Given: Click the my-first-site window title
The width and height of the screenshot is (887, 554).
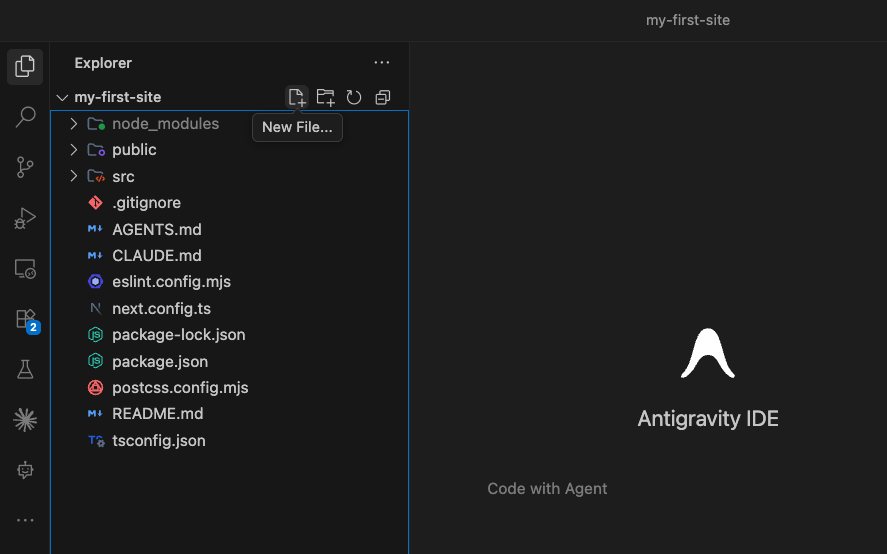Looking at the screenshot, I should pos(688,20).
